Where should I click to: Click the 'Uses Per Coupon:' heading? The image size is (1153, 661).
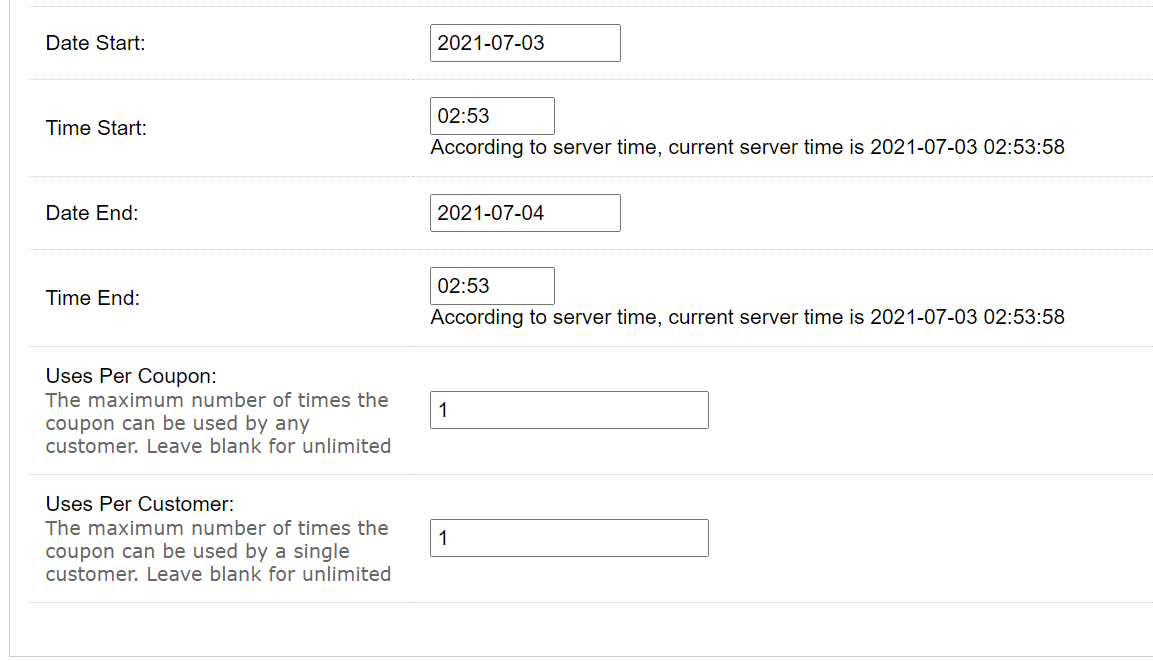(131, 376)
